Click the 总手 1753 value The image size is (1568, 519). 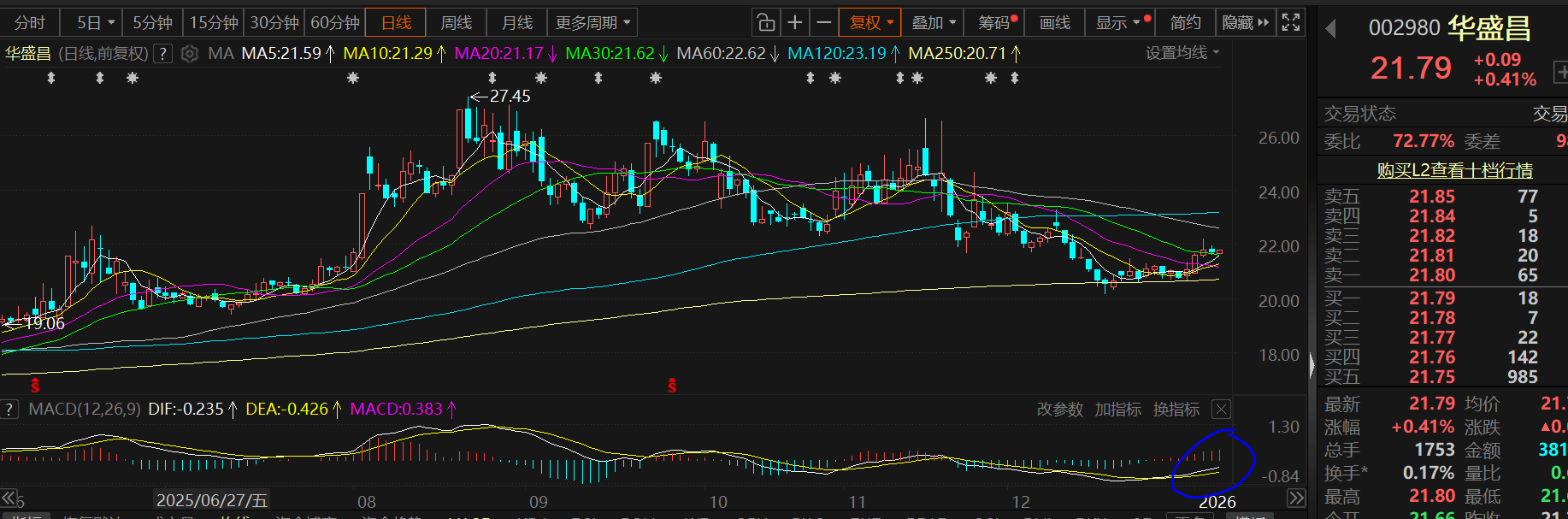coord(1435,450)
